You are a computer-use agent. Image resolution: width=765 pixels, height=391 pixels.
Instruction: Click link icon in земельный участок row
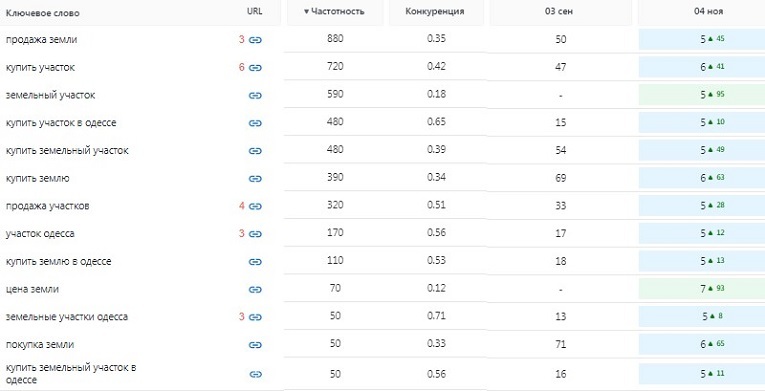point(255,96)
